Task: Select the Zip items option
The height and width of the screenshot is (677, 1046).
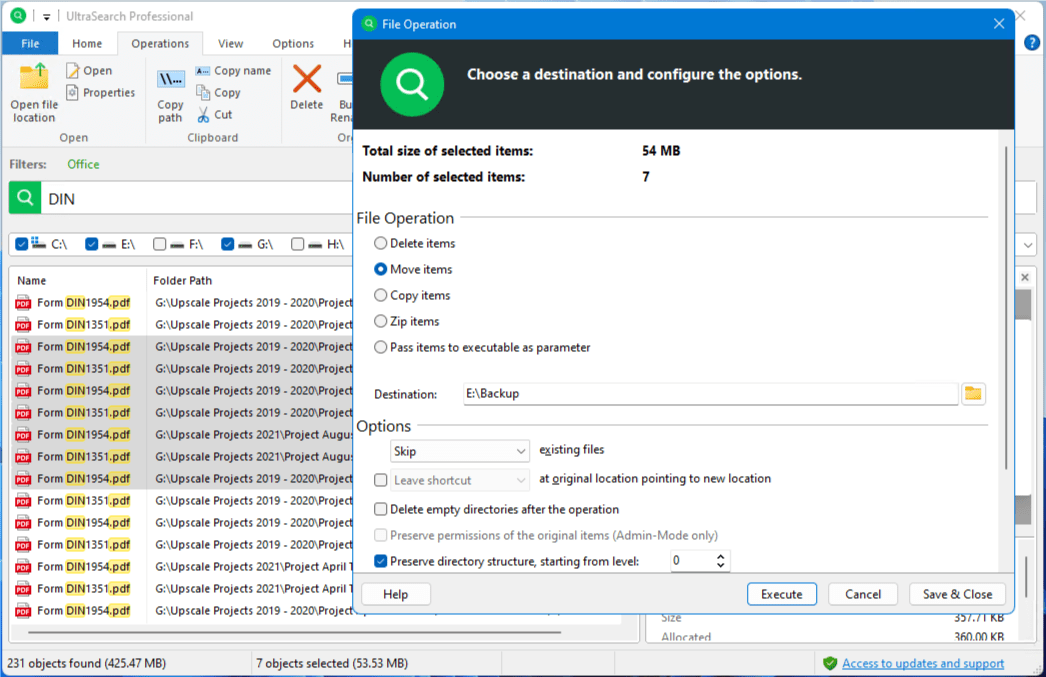Action: [381, 322]
